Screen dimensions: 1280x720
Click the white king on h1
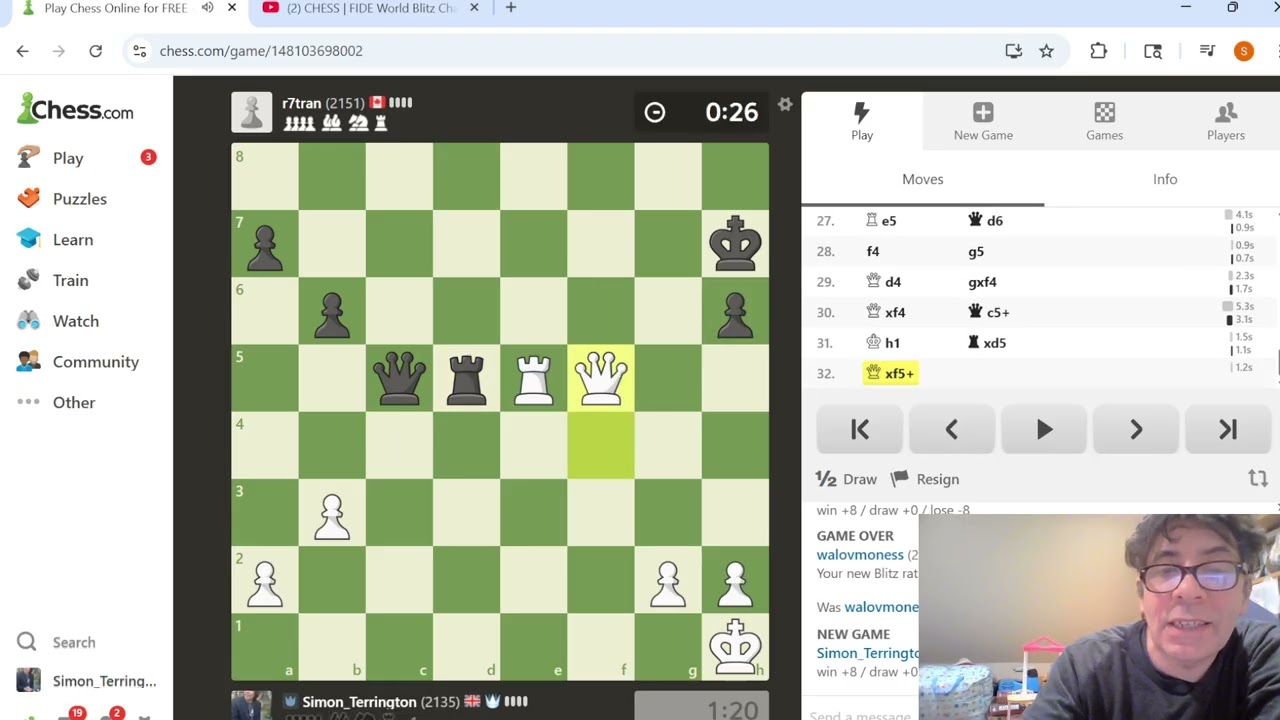pos(735,646)
